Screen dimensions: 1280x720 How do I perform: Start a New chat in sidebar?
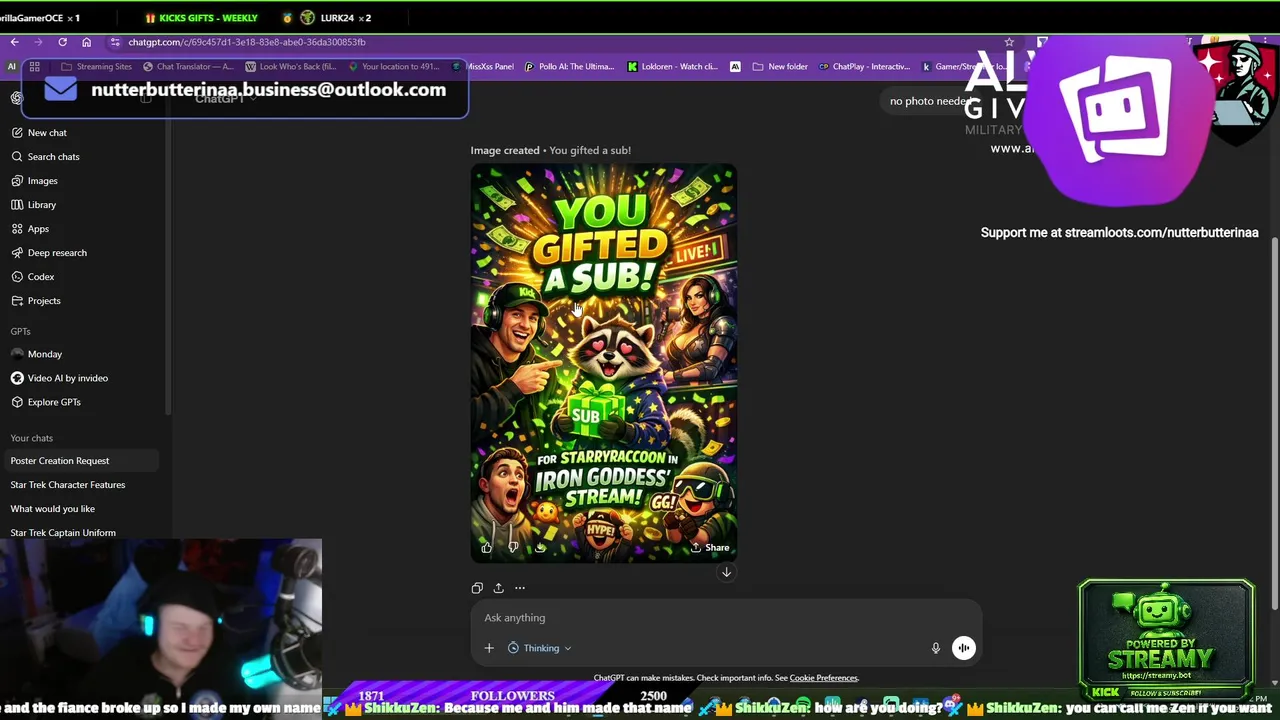tap(46, 132)
